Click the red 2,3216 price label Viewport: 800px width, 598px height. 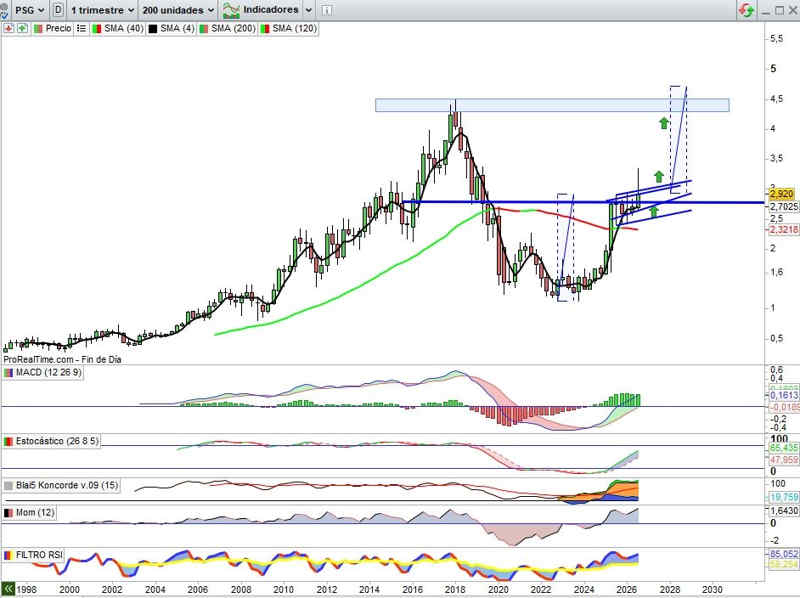(784, 230)
